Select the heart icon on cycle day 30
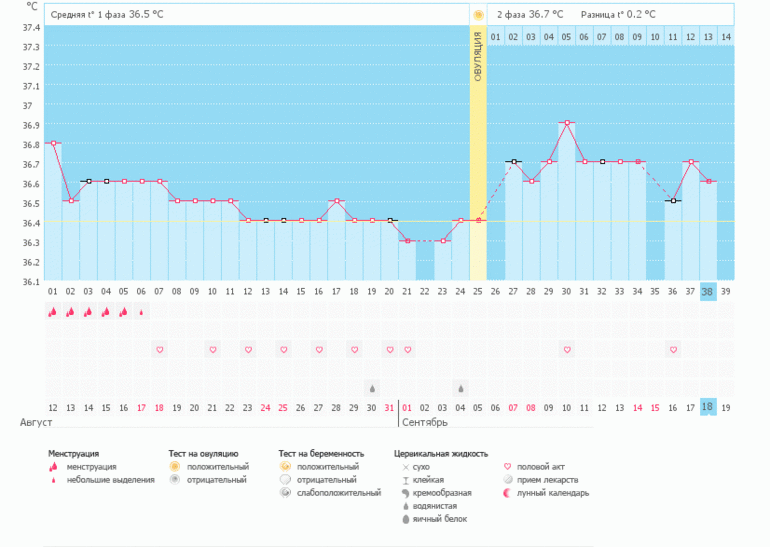 (567, 349)
